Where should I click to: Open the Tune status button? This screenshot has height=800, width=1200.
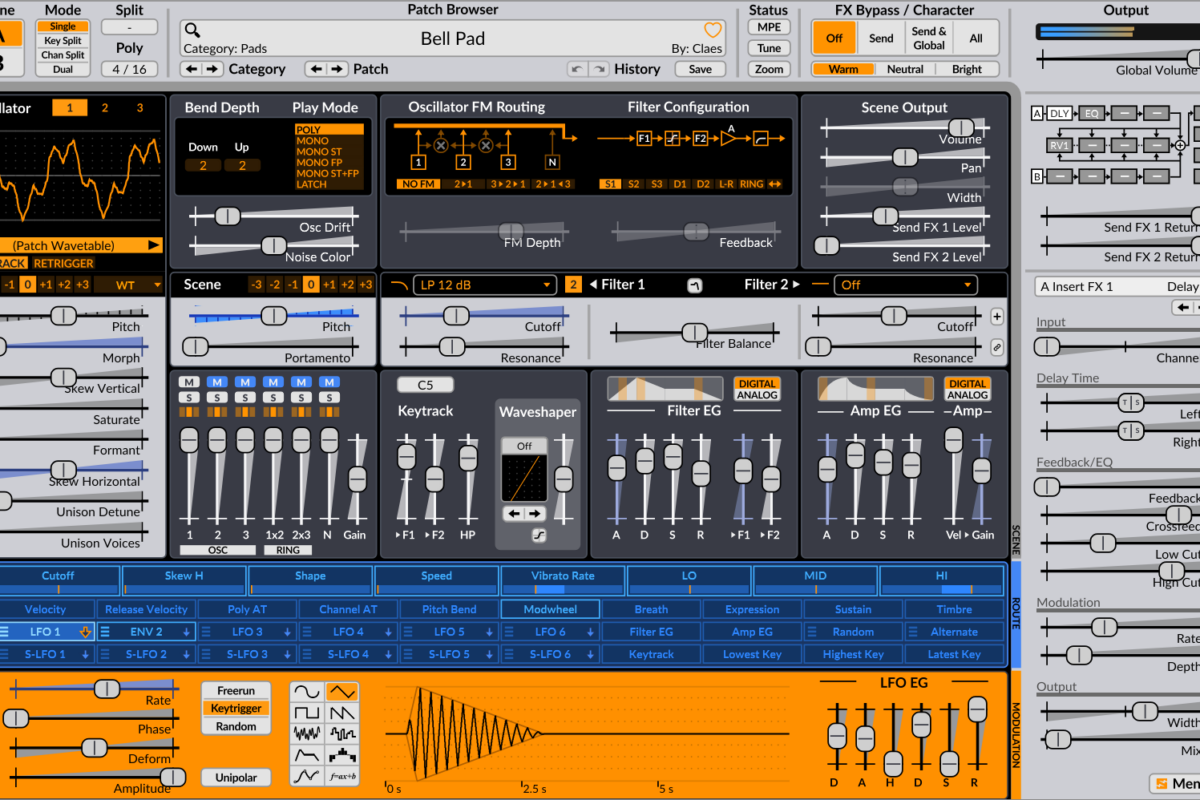pos(769,48)
